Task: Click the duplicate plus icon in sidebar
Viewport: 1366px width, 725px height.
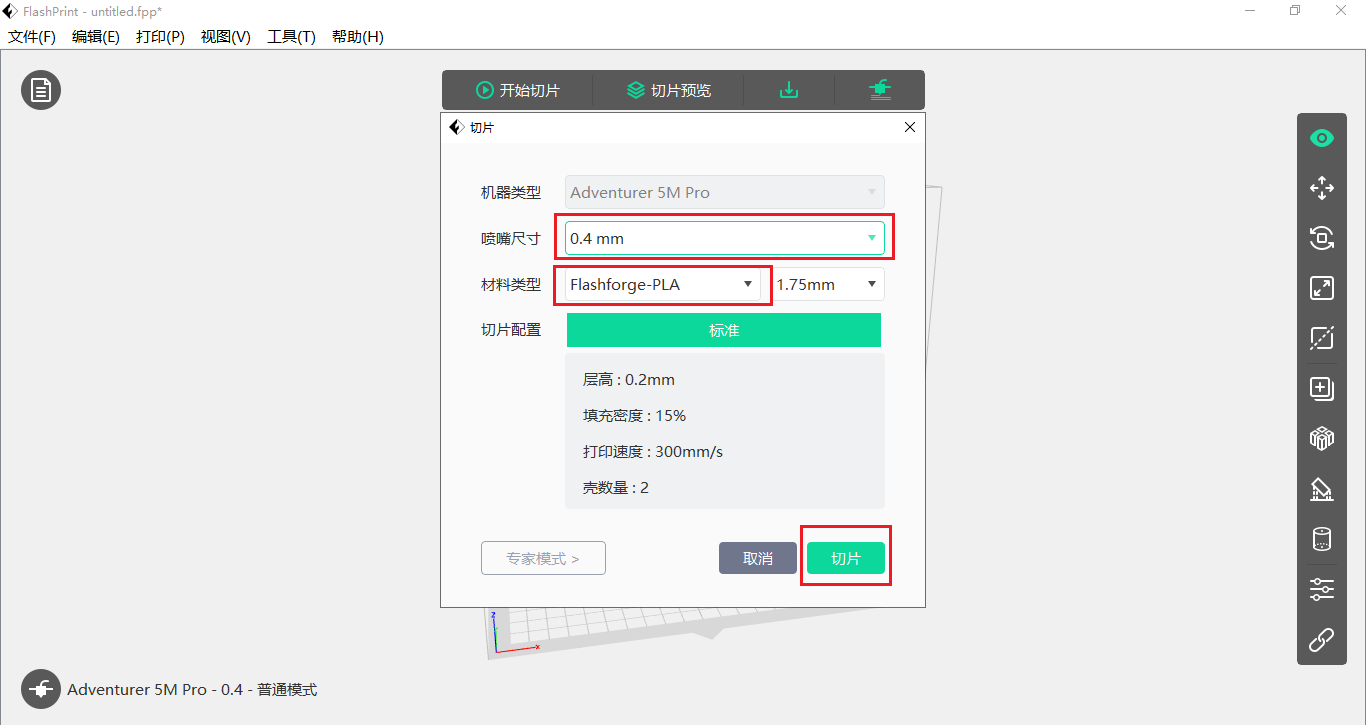Action: [1322, 388]
